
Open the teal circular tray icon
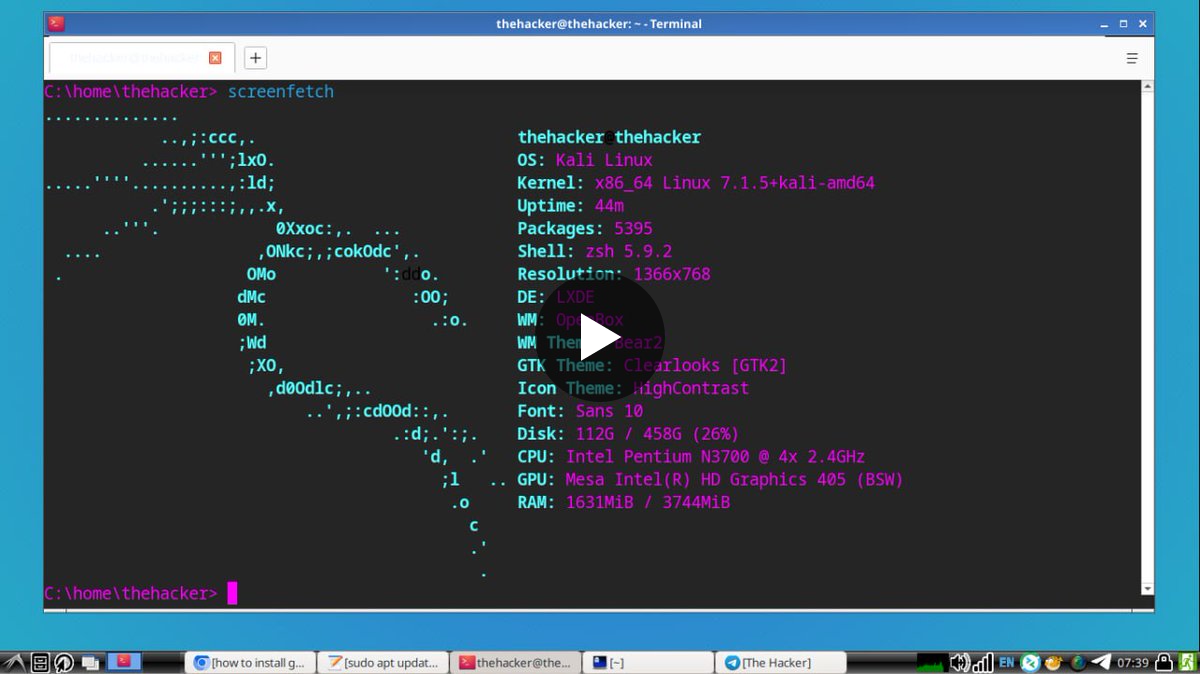tap(1030, 662)
